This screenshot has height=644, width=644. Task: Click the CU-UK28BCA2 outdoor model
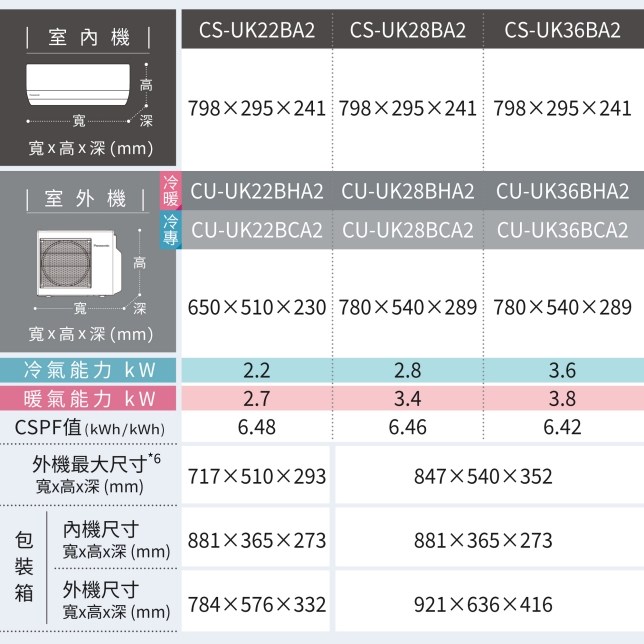click(x=408, y=230)
